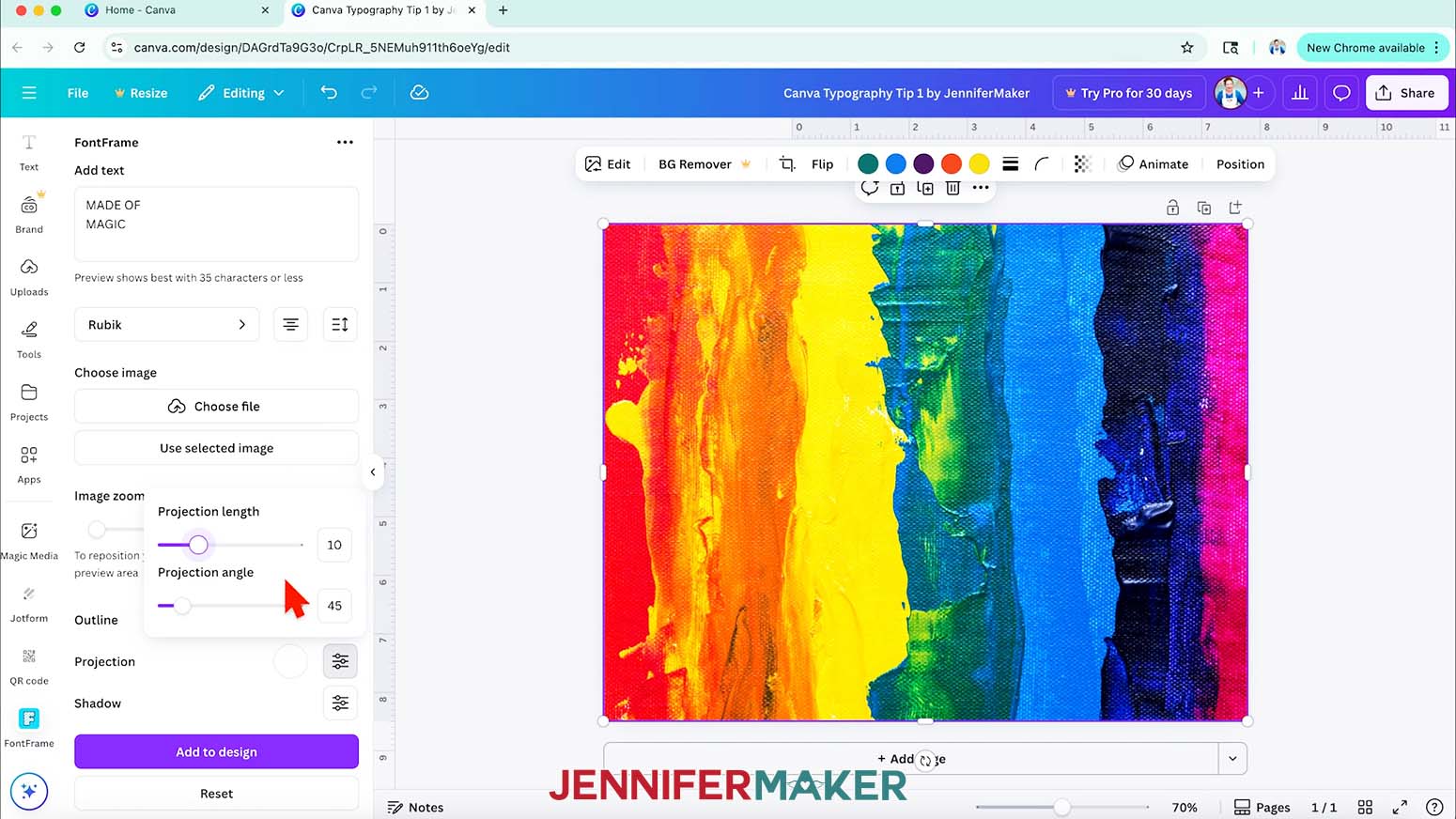The height and width of the screenshot is (819, 1456).
Task: Click the Add to design button
Action: click(216, 752)
